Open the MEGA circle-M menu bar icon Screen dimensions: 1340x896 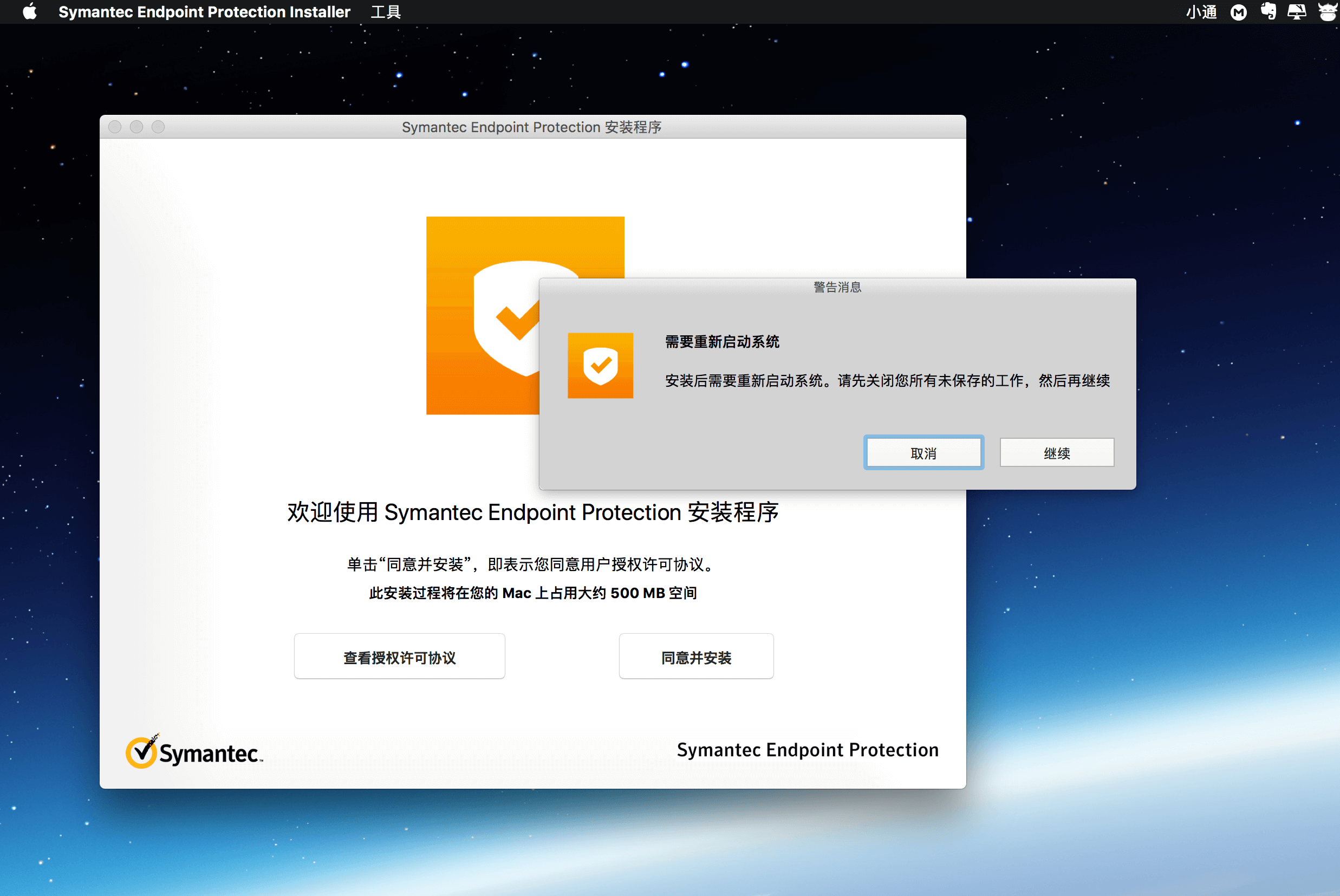[x=1238, y=12]
